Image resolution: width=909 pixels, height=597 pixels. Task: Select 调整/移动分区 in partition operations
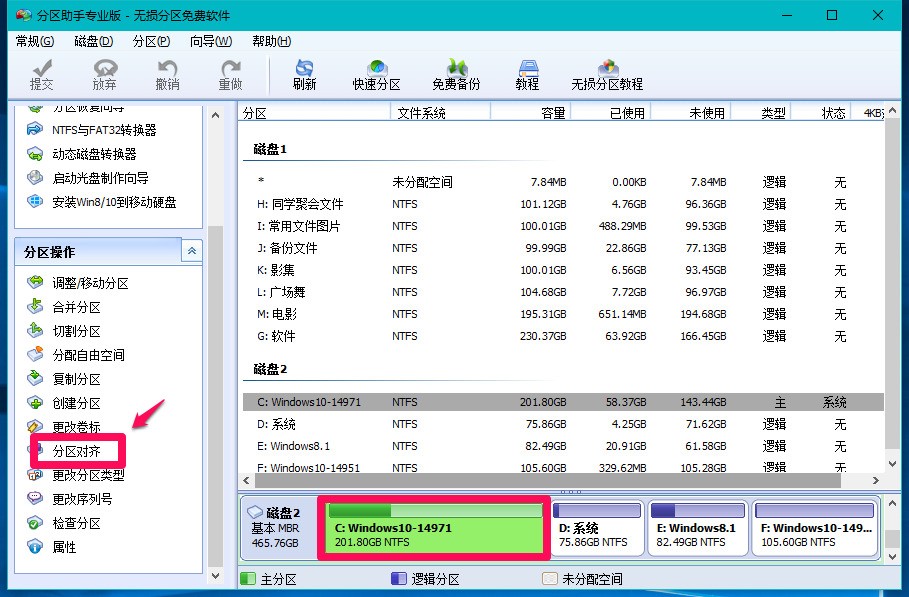[x=78, y=283]
